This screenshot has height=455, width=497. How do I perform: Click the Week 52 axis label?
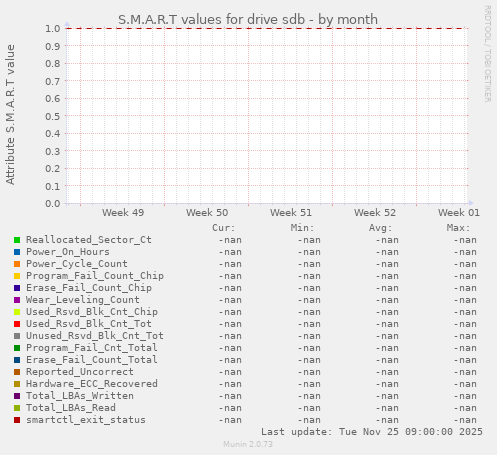pos(375,213)
